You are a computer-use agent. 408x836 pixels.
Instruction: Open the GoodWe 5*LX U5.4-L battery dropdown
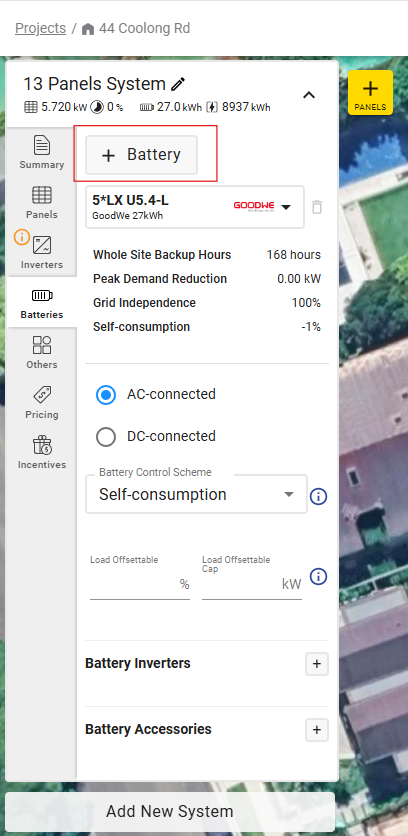[x=195, y=207]
